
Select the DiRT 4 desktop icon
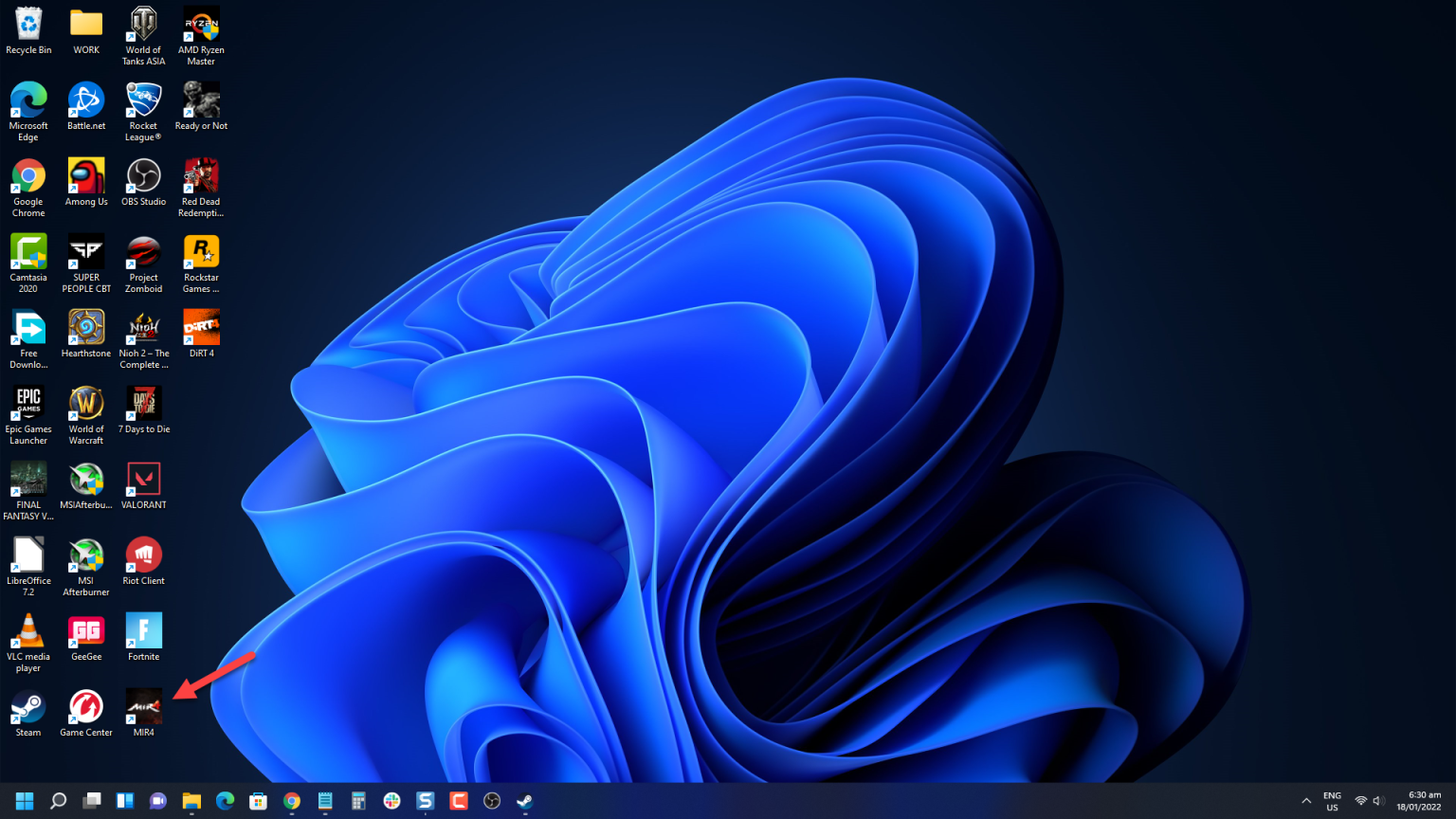[201, 335]
